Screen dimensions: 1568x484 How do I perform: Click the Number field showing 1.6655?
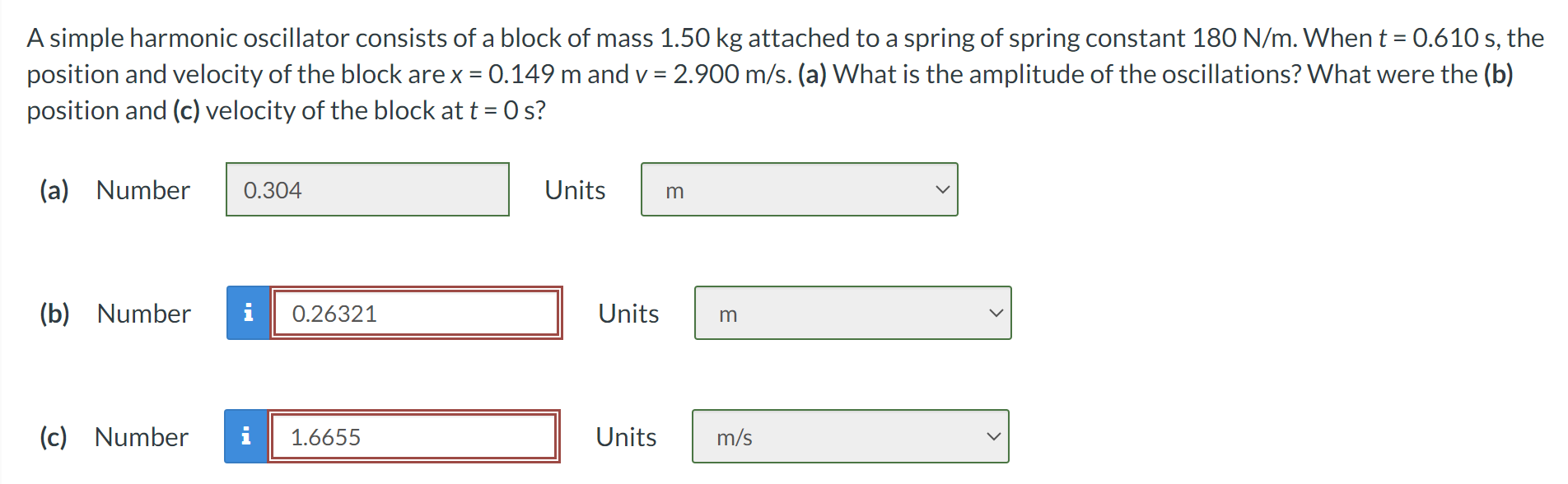[x=415, y=436]
